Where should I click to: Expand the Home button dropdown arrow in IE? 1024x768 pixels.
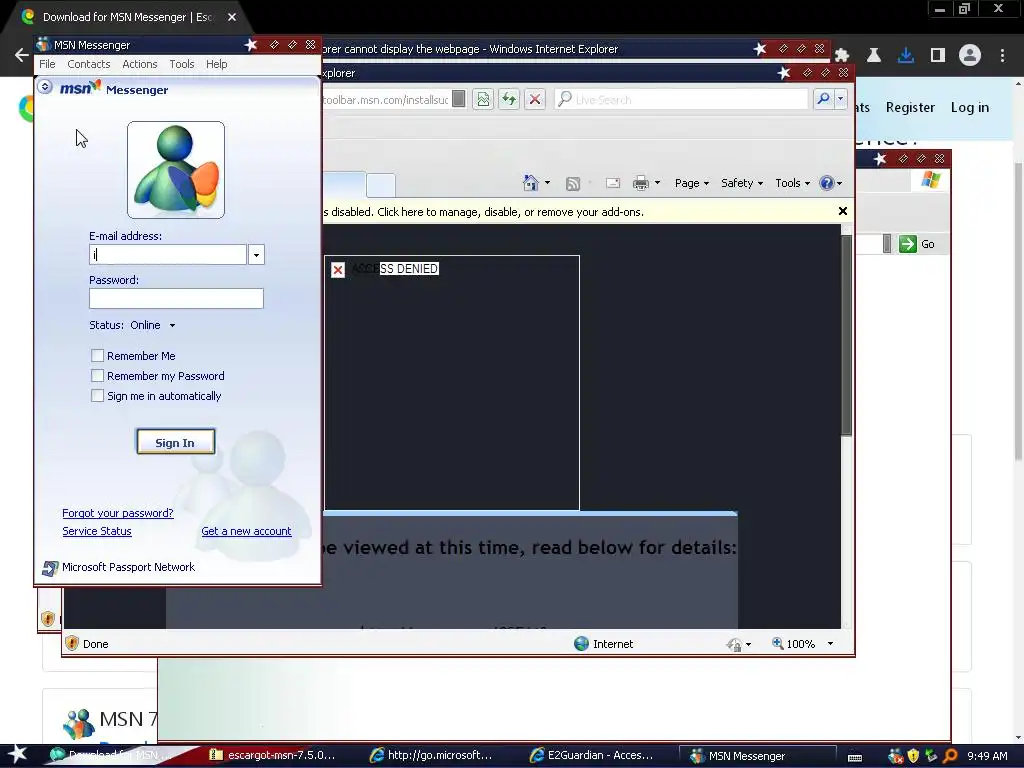point(547,183)
